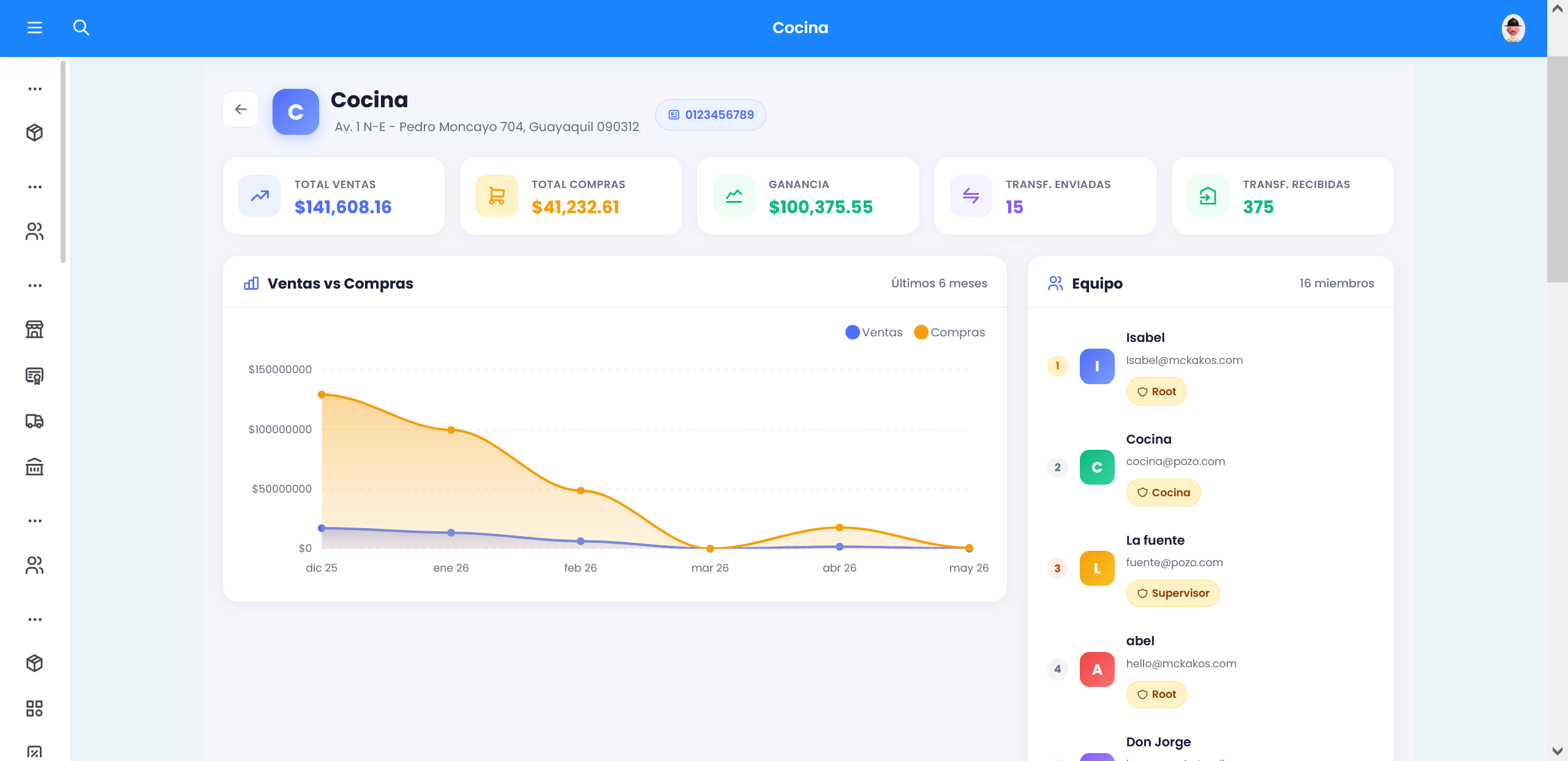Go back with the arrow button
Viewport: 1568px width, 761px height.
(x=241, y=109)
